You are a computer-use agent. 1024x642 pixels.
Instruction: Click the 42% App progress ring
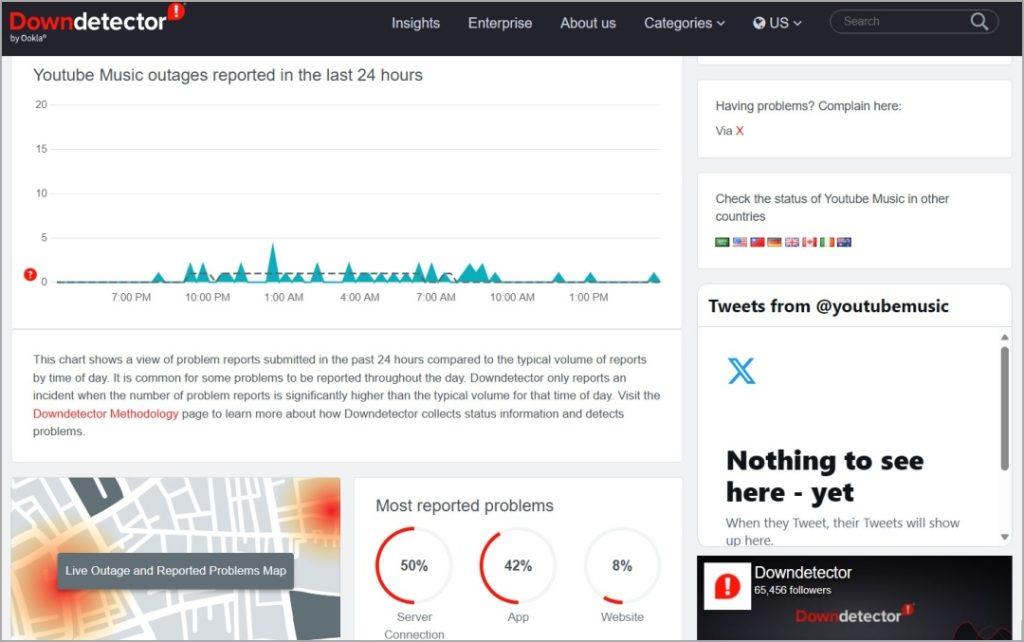518,566
